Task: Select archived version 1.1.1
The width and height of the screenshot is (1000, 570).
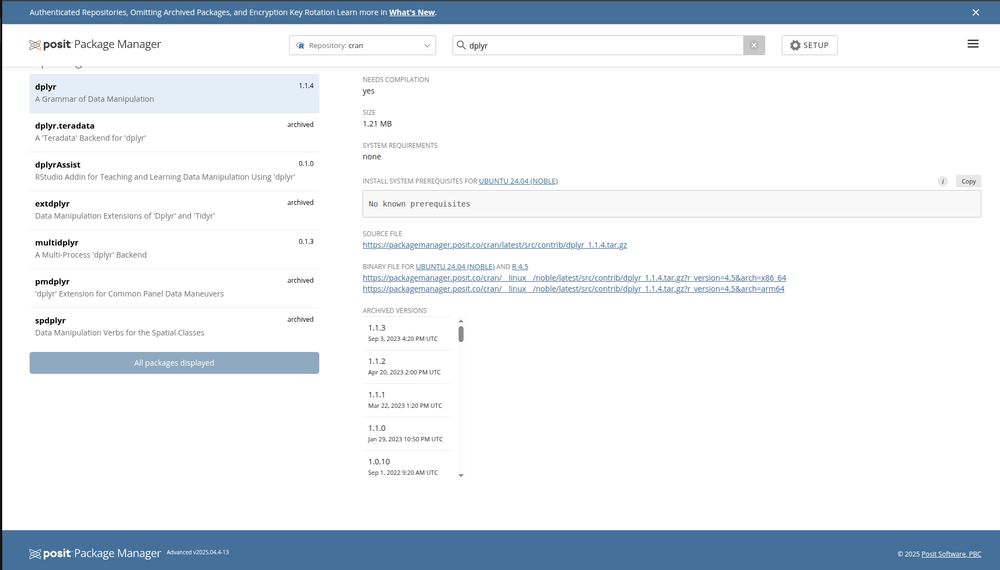Action: tap(407, 400)
